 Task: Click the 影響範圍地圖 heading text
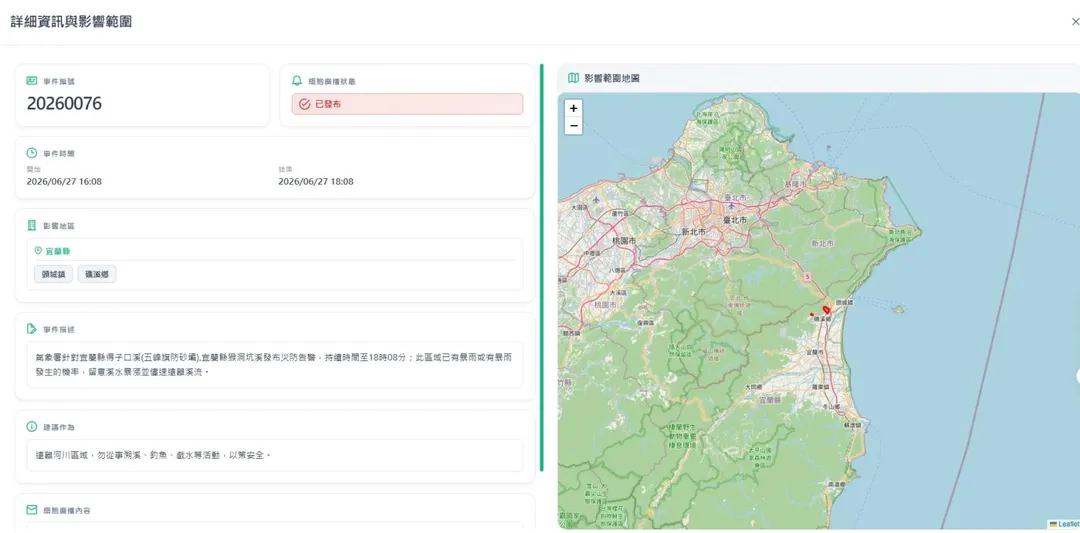pyautogui.click(x=612, y=79)
